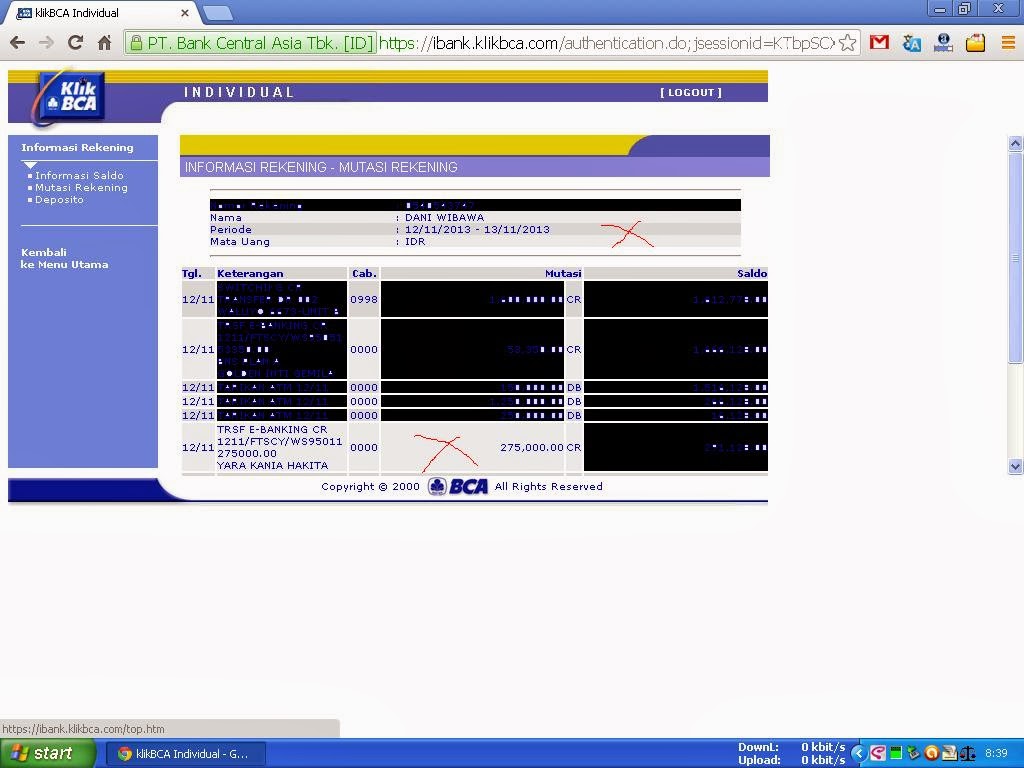The image size is (1024, 768).
Task: Expand hidden system tray icons arrow
Action: 859,754
